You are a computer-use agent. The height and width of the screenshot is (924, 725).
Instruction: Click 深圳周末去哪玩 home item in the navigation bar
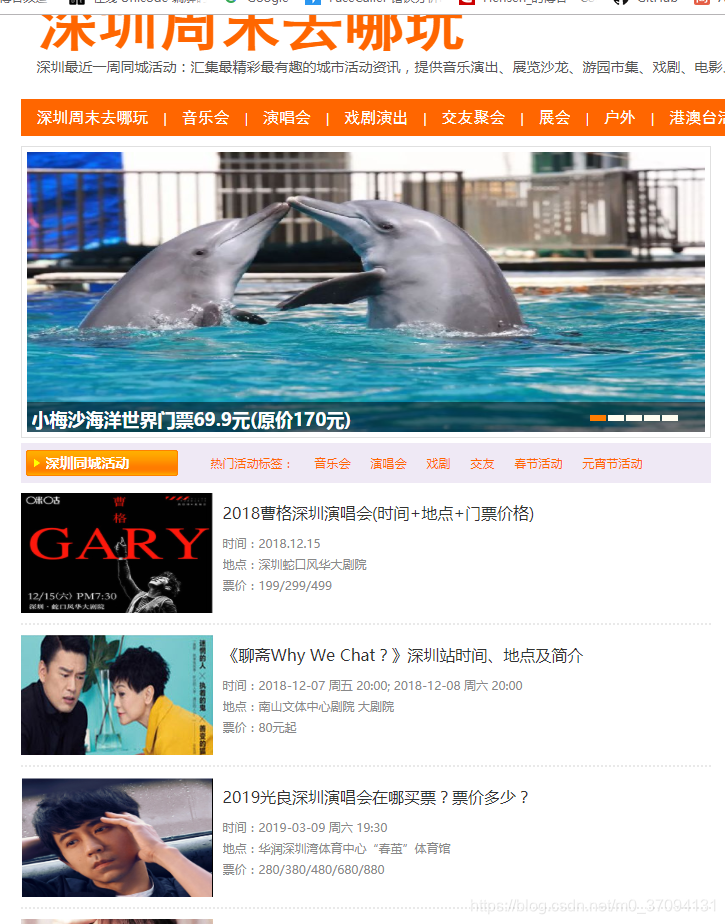point(92,118)
